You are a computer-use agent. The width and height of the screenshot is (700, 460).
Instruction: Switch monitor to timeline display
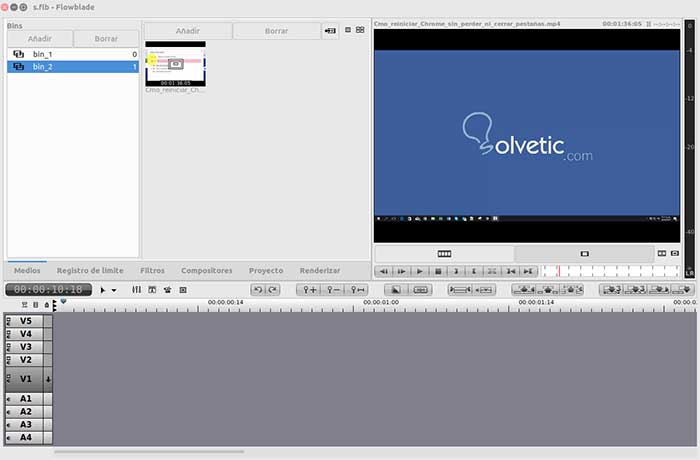click(444, 254)
